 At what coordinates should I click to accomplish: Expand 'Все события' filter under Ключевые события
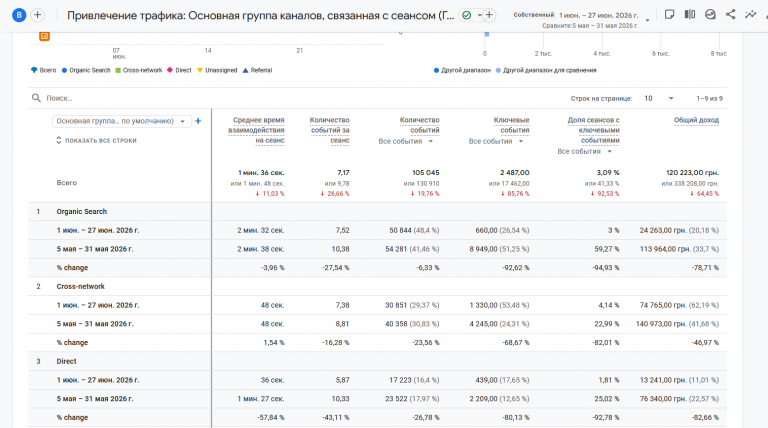496,142
